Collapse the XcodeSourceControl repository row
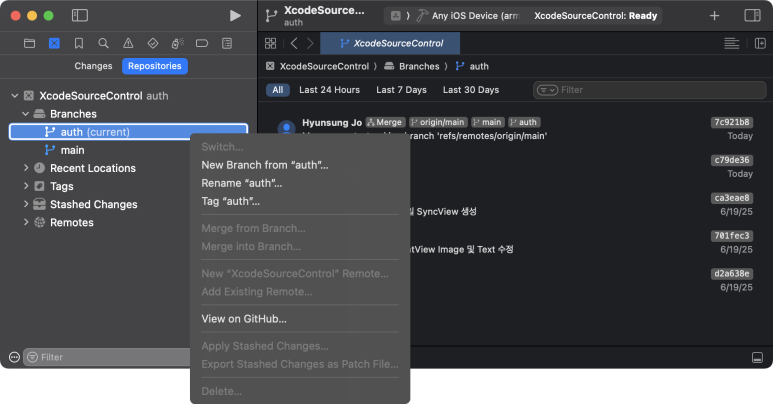Viewport: 773px width, 404px height. [15, 96]
